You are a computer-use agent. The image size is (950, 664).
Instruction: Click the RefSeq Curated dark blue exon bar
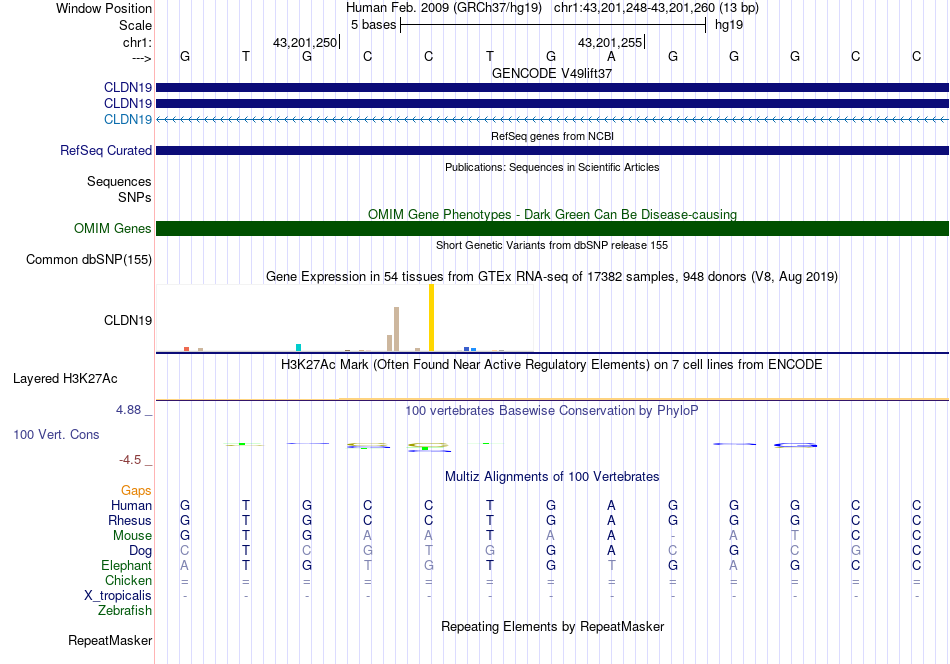pos(552,150)
